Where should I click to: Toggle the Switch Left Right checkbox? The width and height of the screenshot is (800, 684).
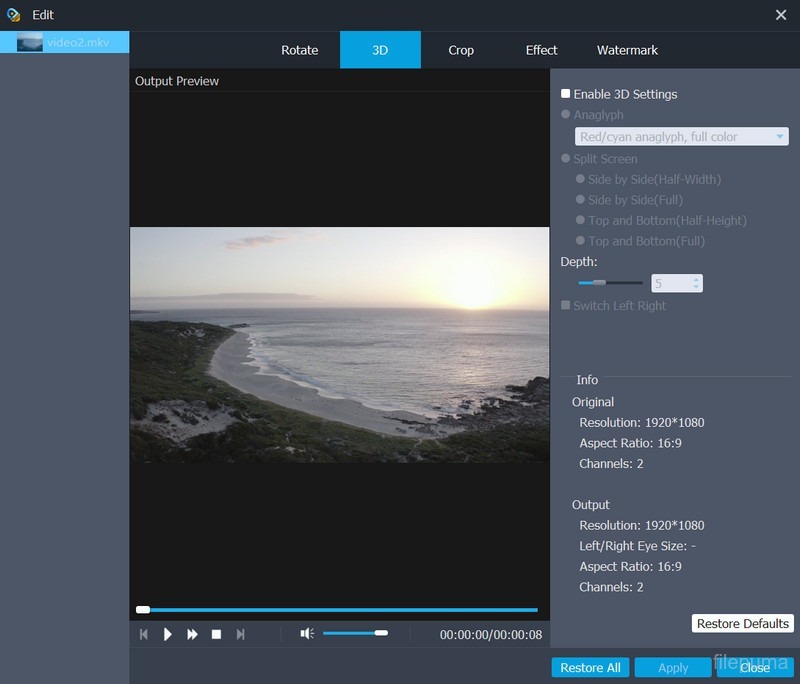point(566,306)
